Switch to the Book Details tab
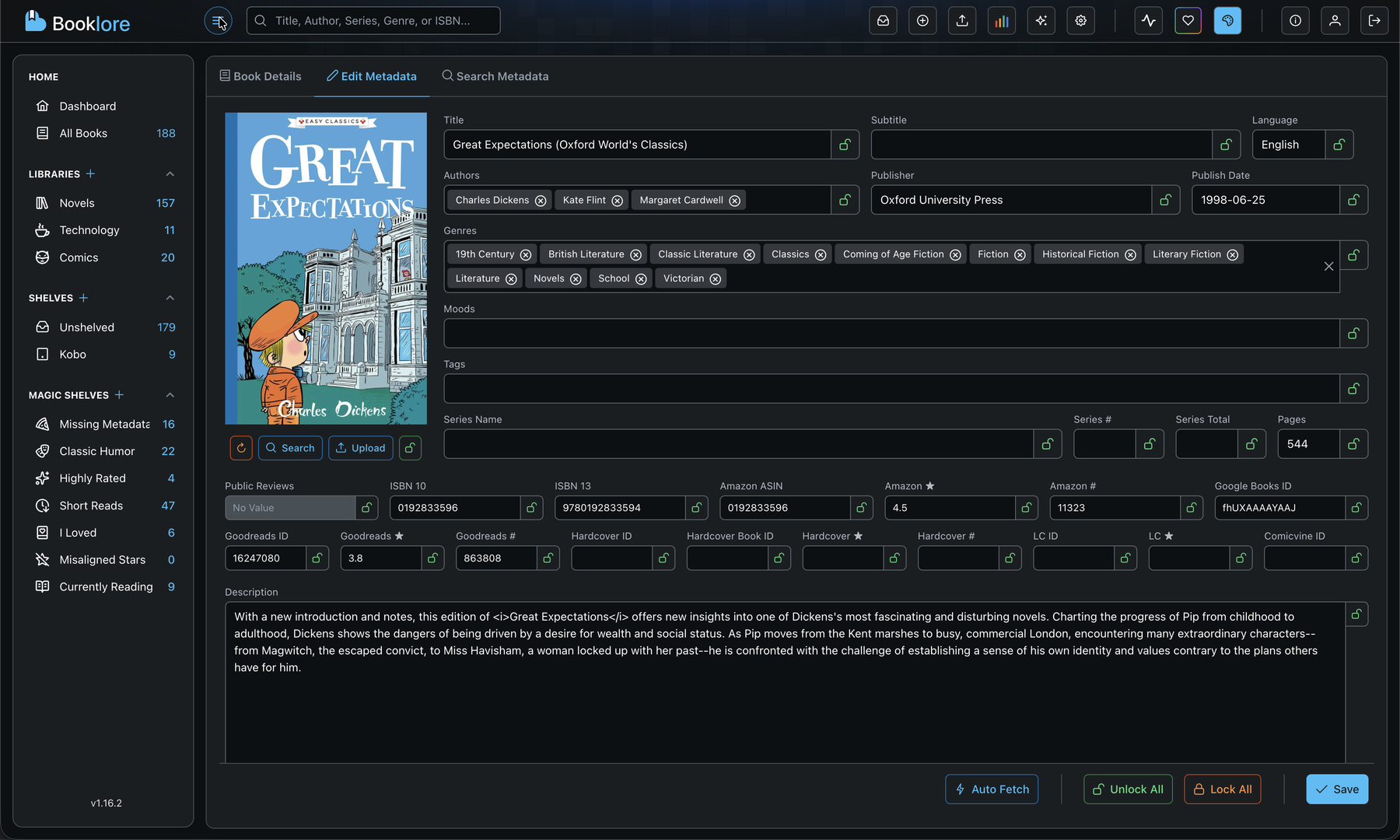The height and width of the screenshot is (840, 1400). 261,75
